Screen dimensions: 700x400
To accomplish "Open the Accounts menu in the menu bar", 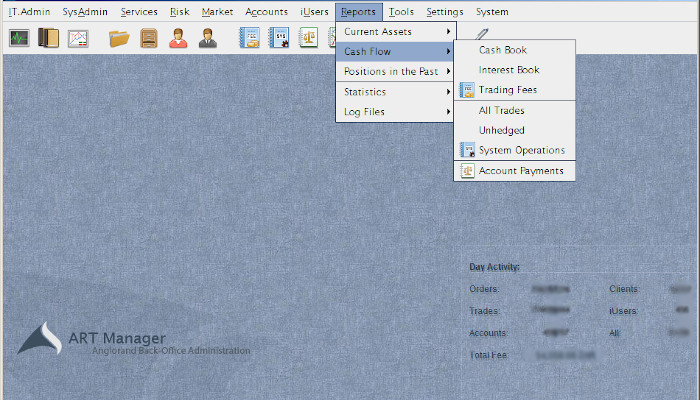I will (x=266, y=12).
